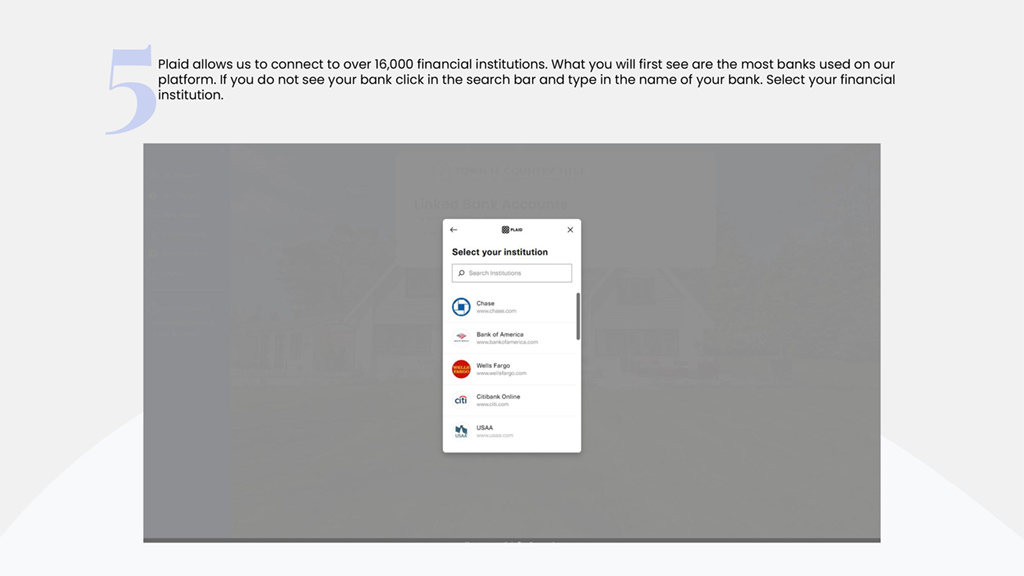Click the Plaid logo at dialog top
The height and width of the screenshot is (576, 1024).
click(x=512, y=230)
